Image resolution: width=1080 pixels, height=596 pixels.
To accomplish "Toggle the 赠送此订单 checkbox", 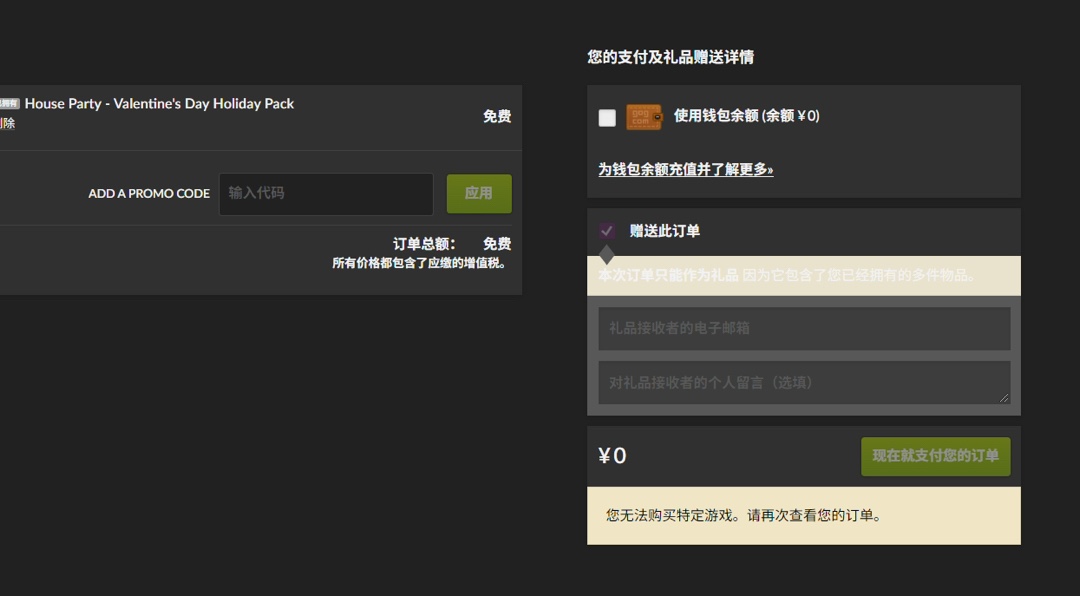I will point(607,231).
